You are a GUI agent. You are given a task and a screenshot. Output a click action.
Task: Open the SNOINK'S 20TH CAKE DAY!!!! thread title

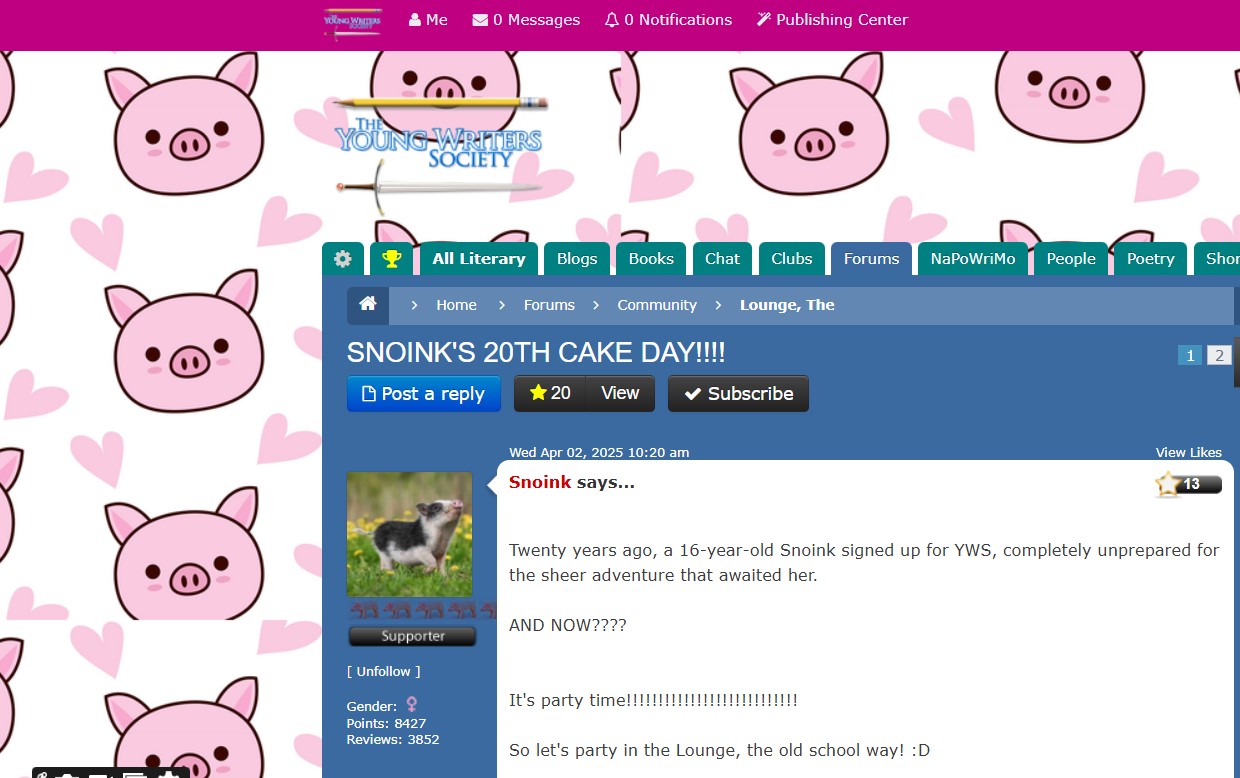coord(536,353)
